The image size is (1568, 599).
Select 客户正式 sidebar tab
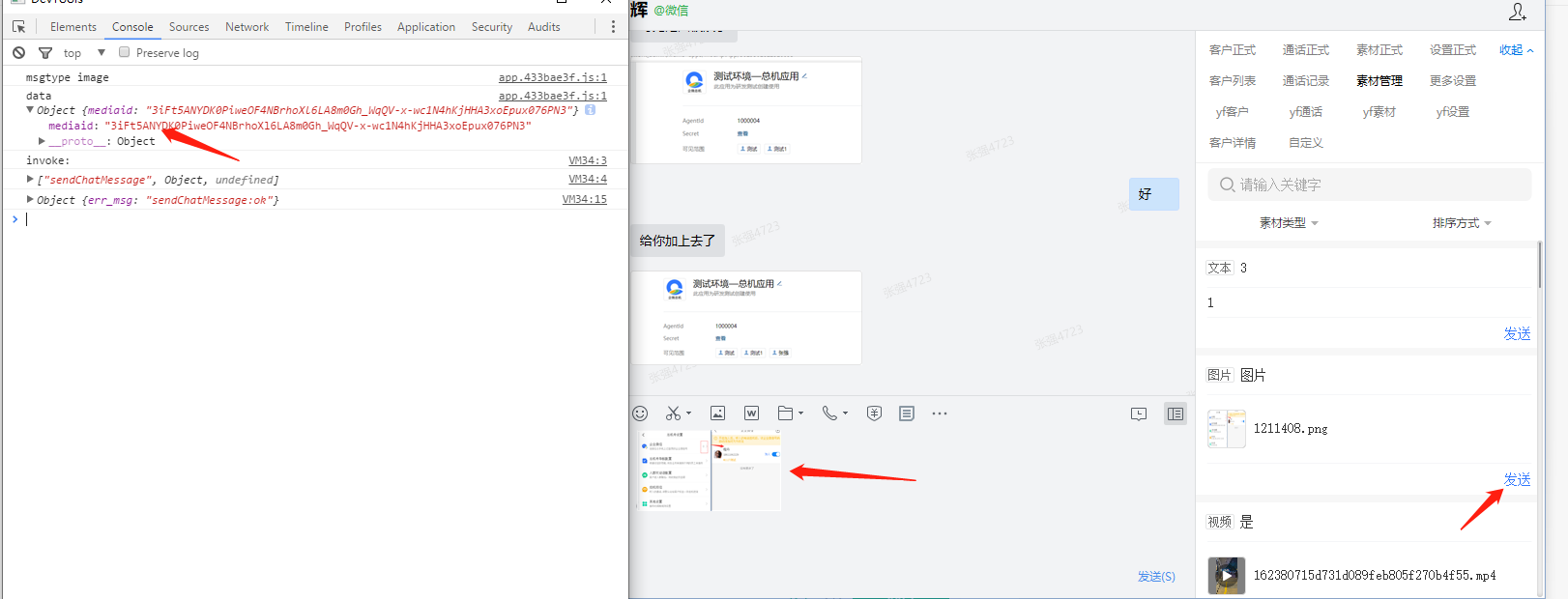[x=1233, y=50]
